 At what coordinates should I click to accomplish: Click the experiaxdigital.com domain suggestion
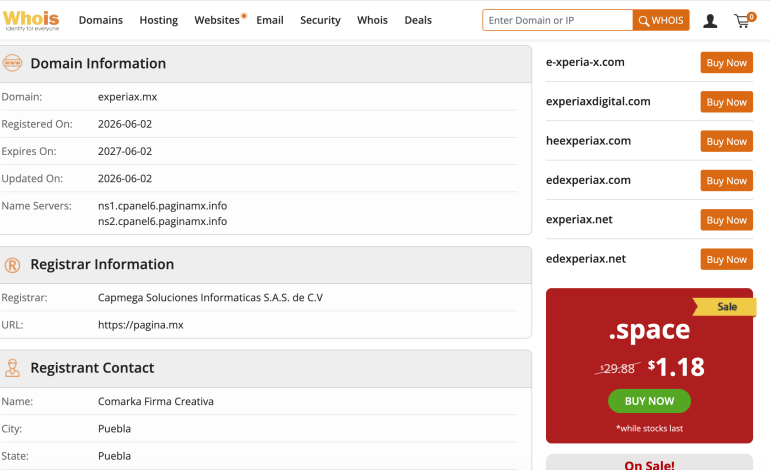pos(598,102)
